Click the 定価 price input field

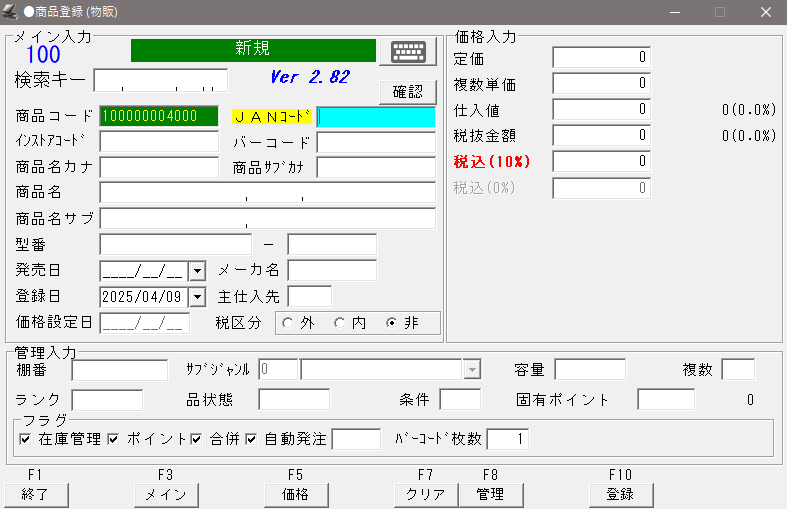tap(601, 58)
